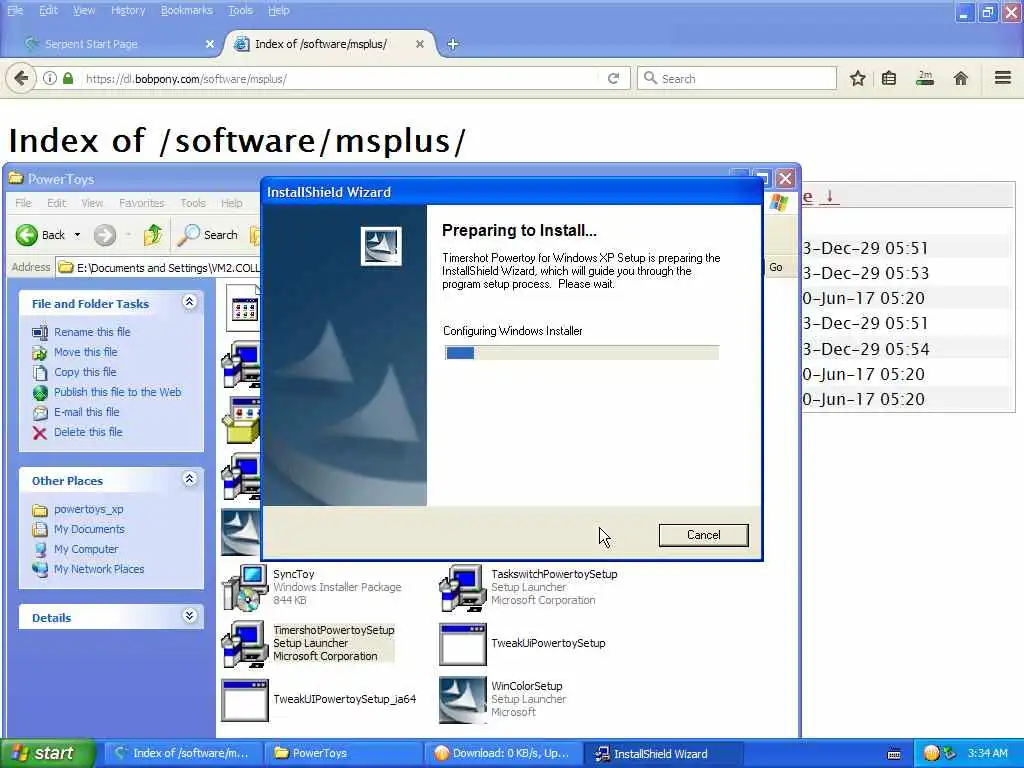The width and height of the screenshot is (1024, 768).
Task: Click Copy this file task
Action: 85,372
